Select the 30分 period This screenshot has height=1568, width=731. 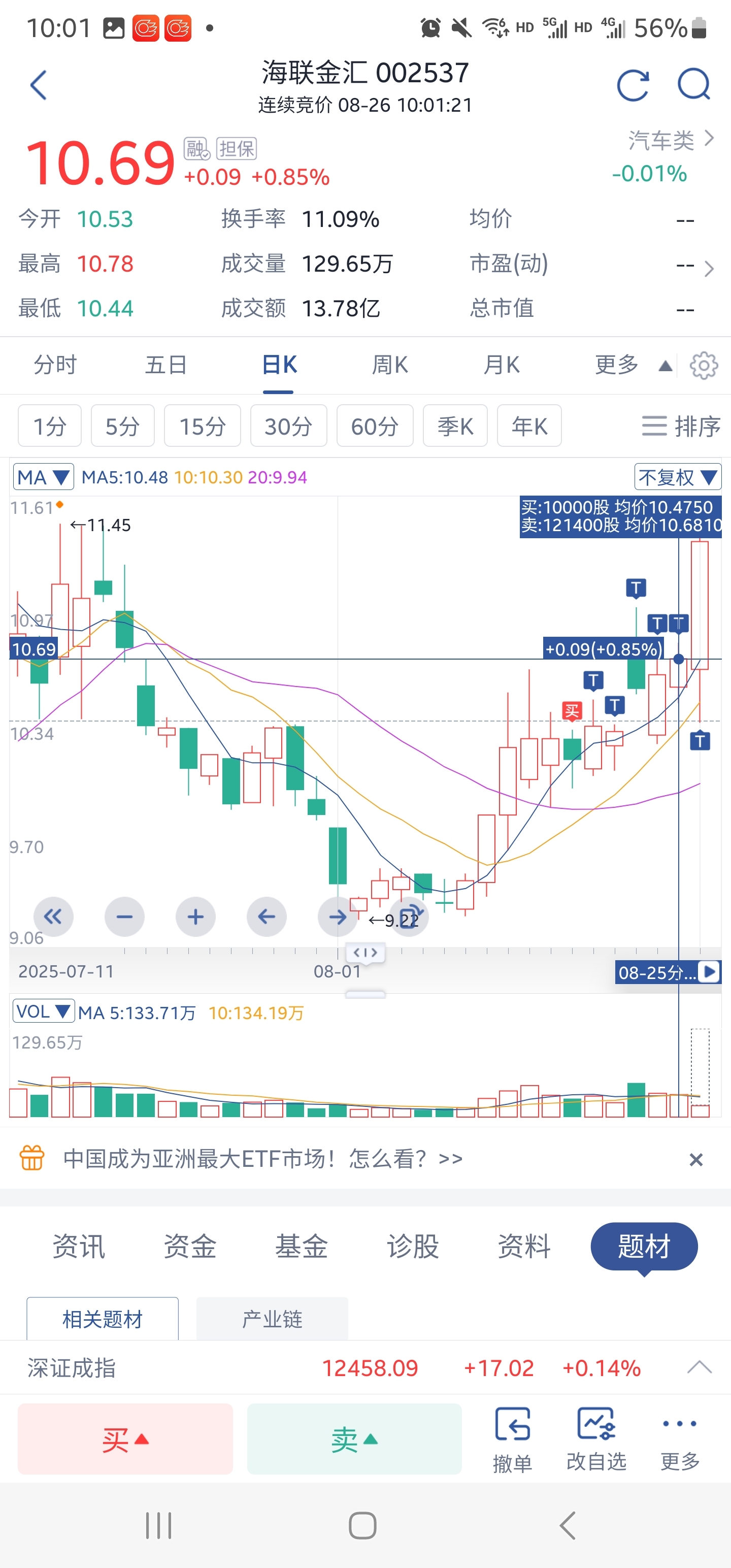(x=288, y=426)
